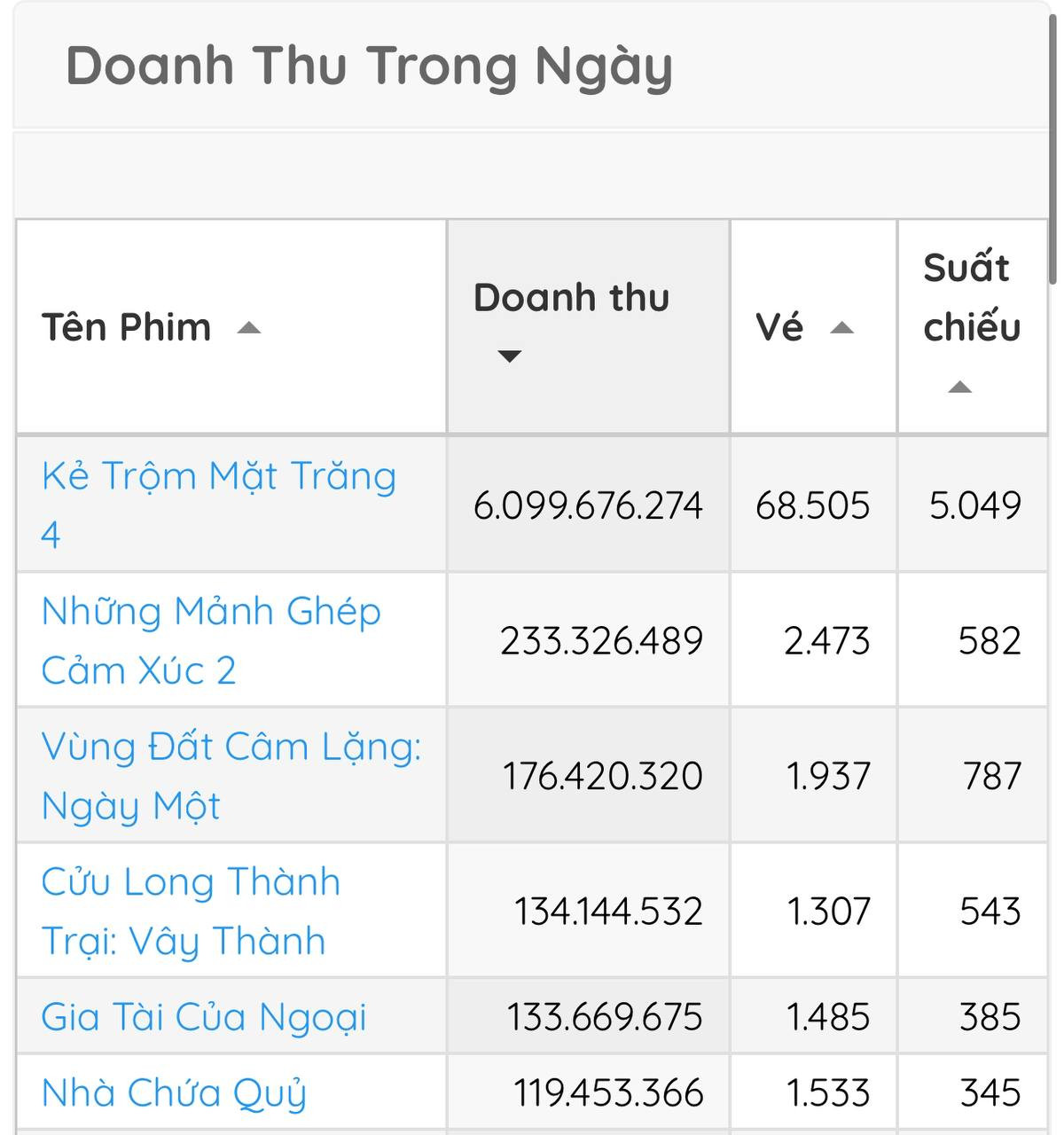
Task: Toggle sorting order for the Suất chiếu column
Action: (x=962, y=386)
